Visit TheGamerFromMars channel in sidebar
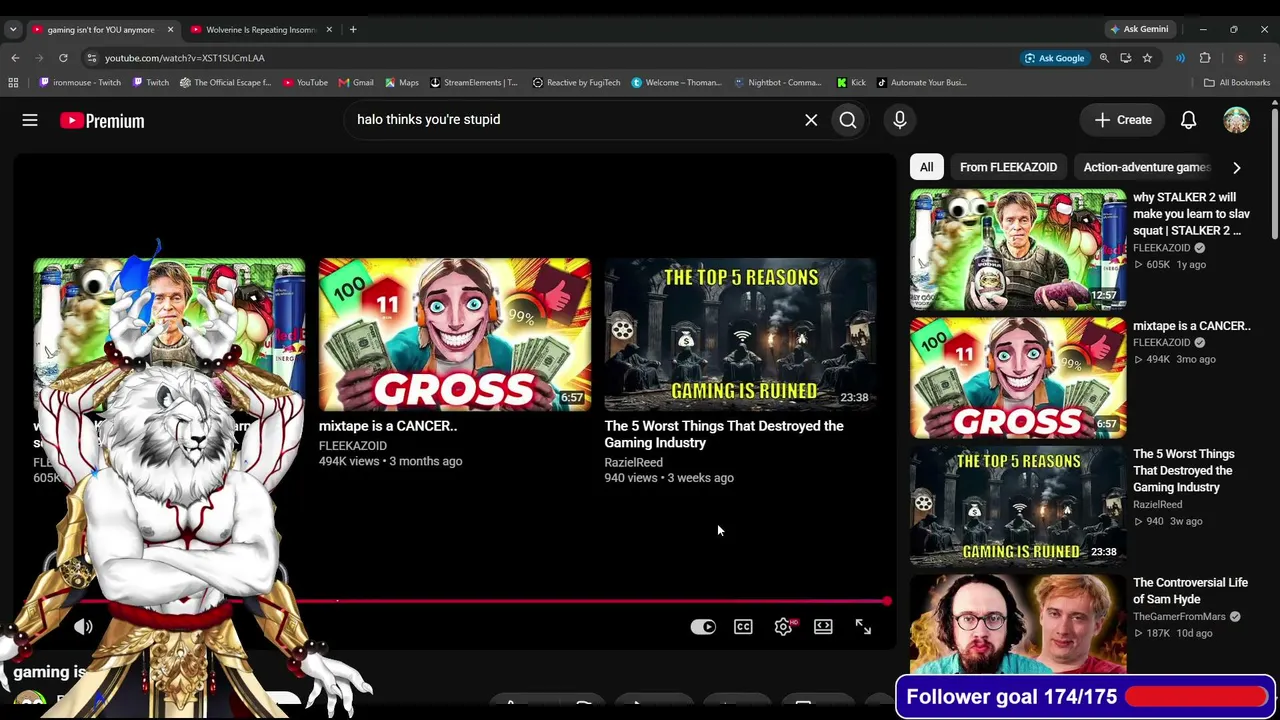The height and width of the screenshot is (720, 1280). pyautogui.click(x=1179, y=617)
